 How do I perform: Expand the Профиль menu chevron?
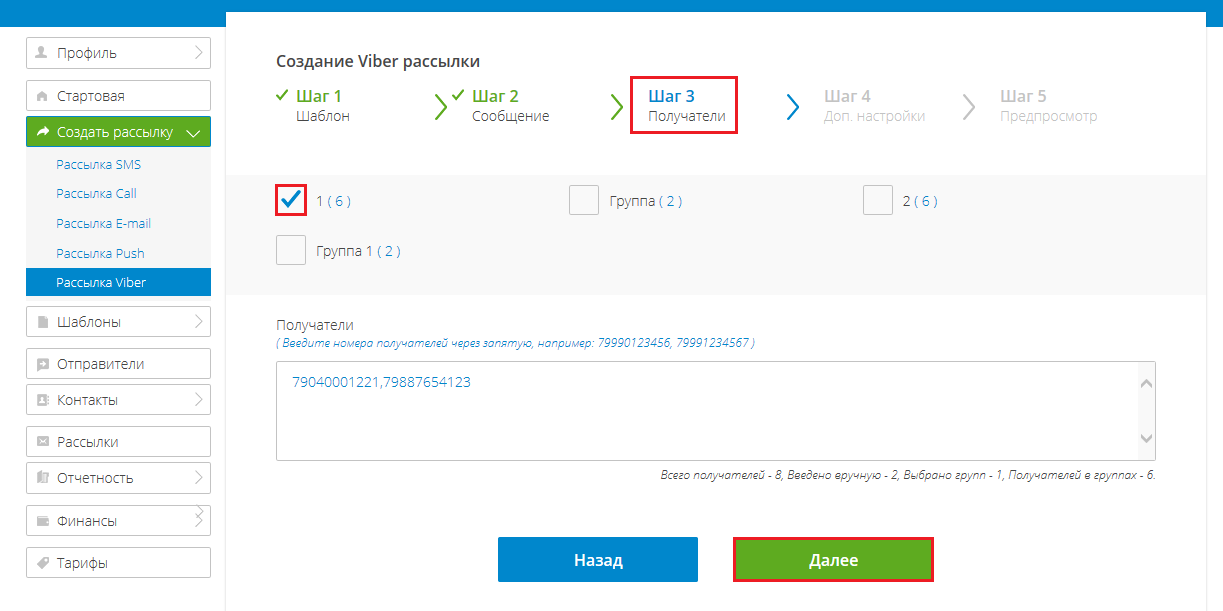click(199, 52)
